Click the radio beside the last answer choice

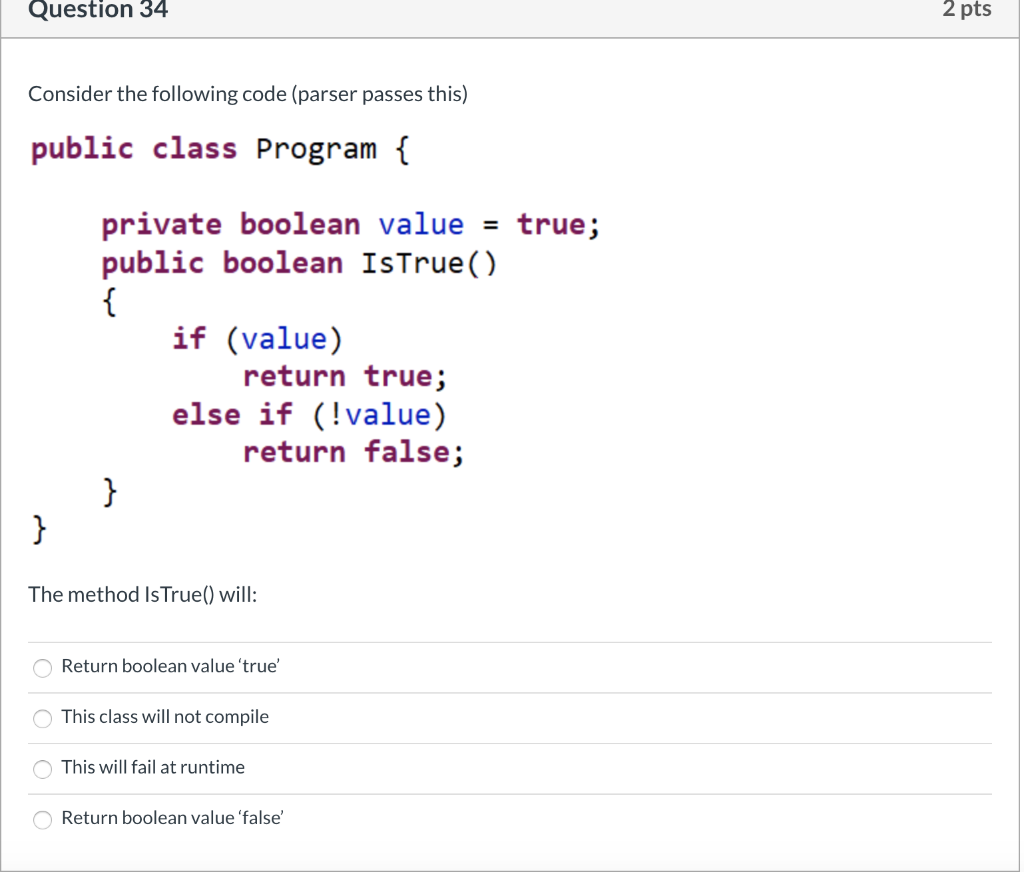(42, 819)
